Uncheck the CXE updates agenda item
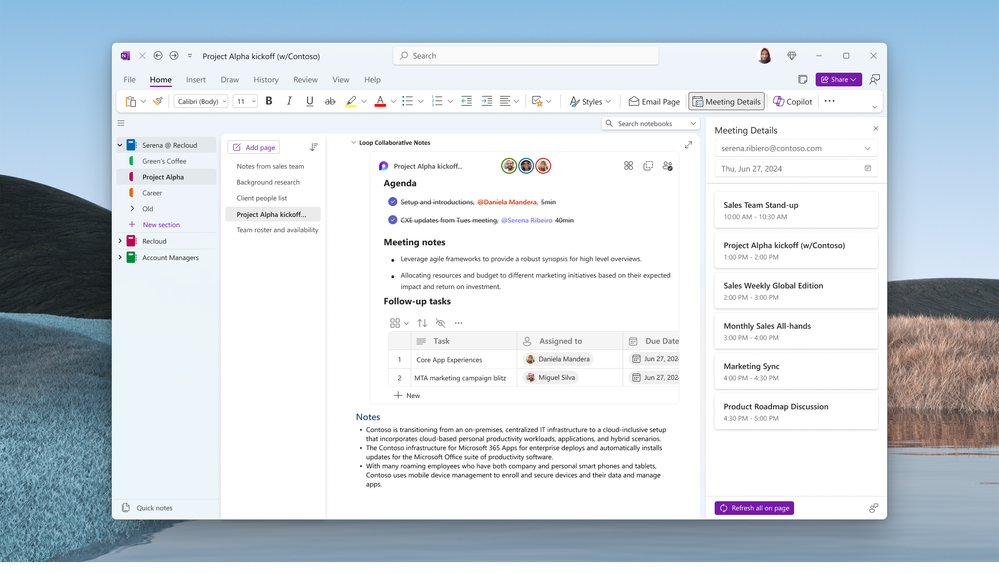This screenshot has width=999, height=574. [392, 220]
